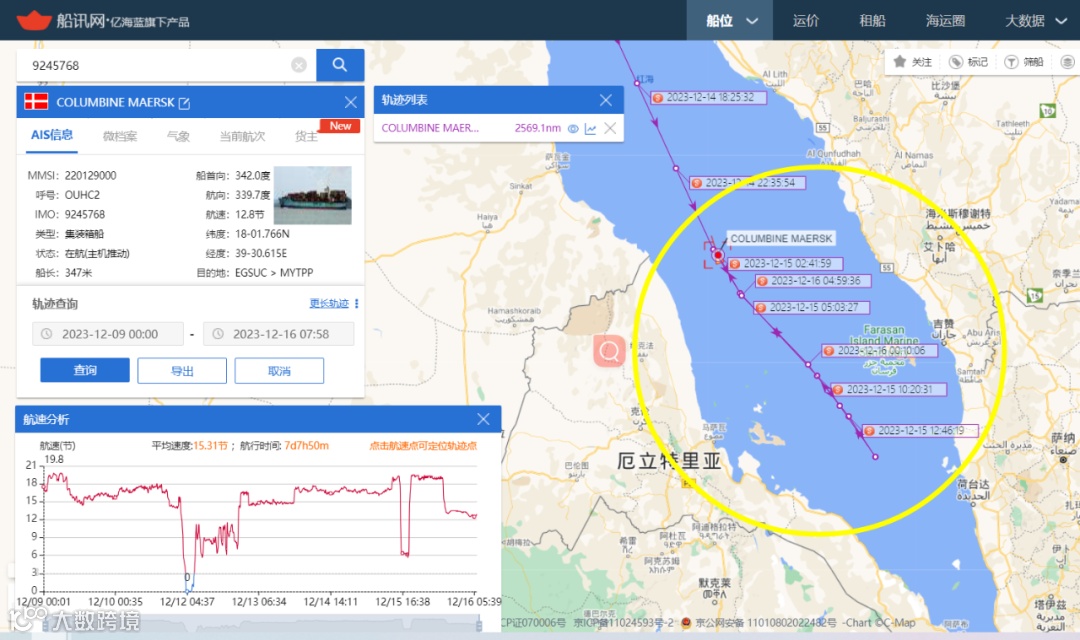1080x640 pixels.
Task: Switch to the 气象 tab
Action: click(178, 136)
